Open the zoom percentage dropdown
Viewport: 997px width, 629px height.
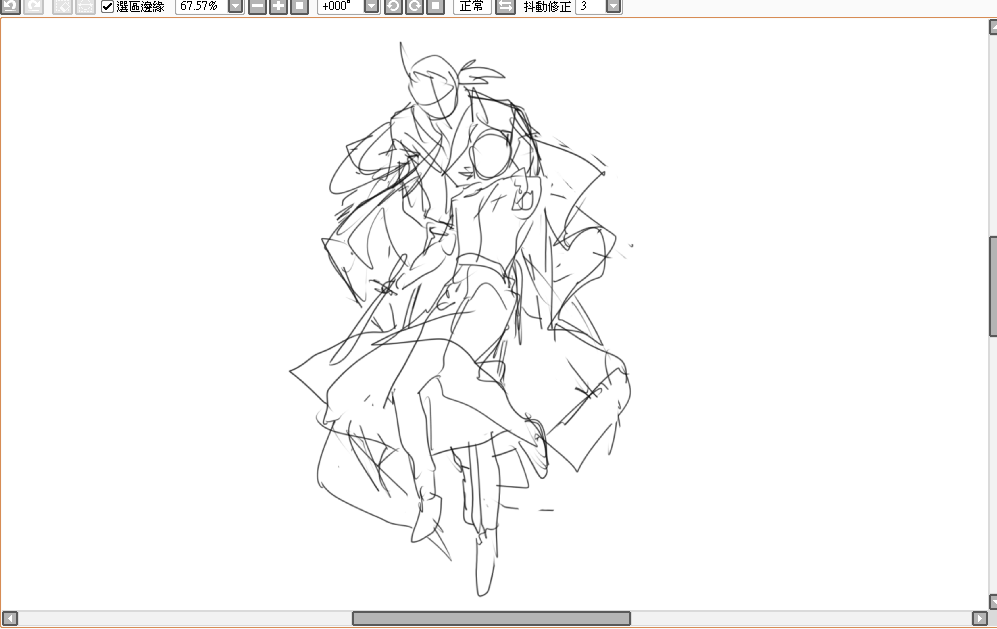[235, 6]
